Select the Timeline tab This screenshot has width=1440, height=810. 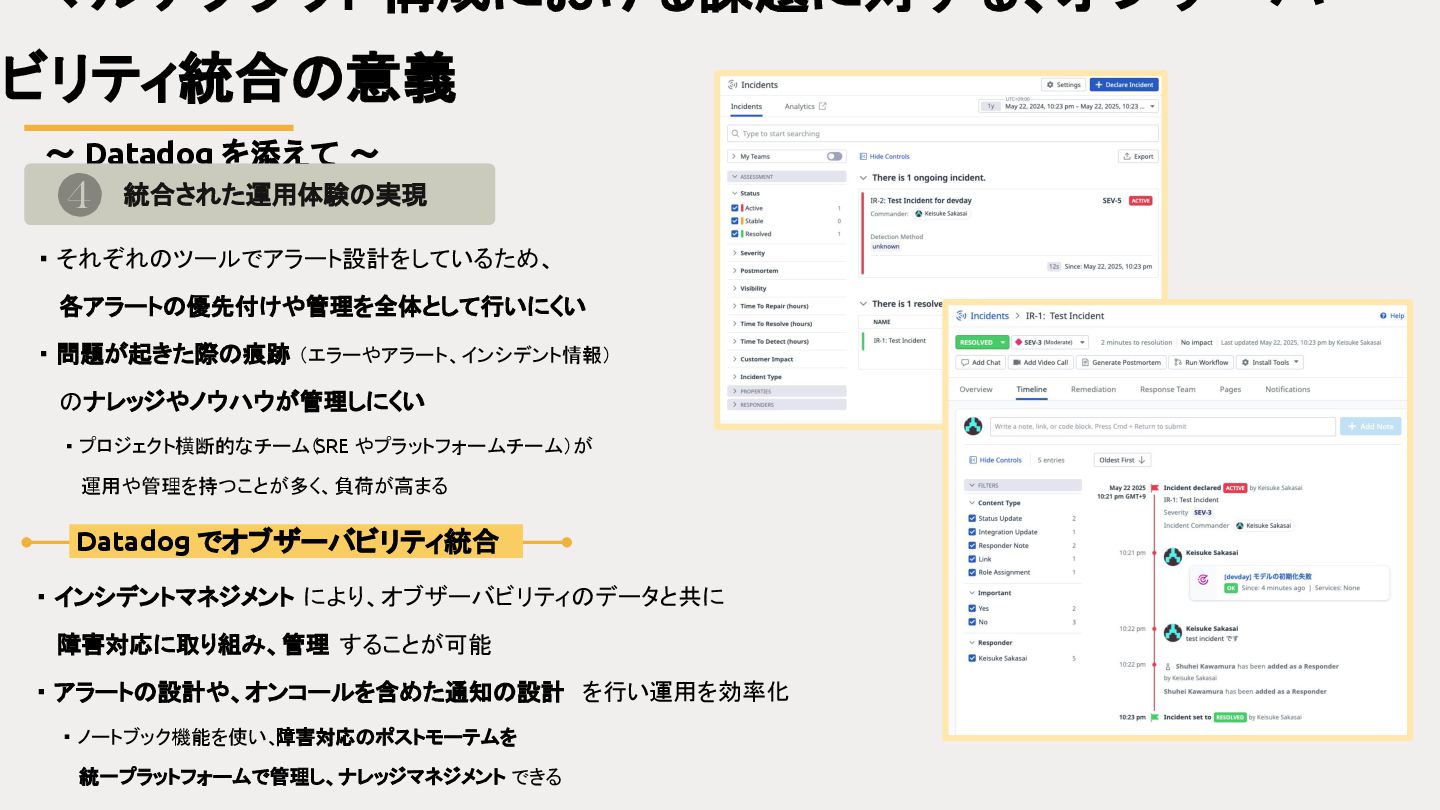(1031, 389)
